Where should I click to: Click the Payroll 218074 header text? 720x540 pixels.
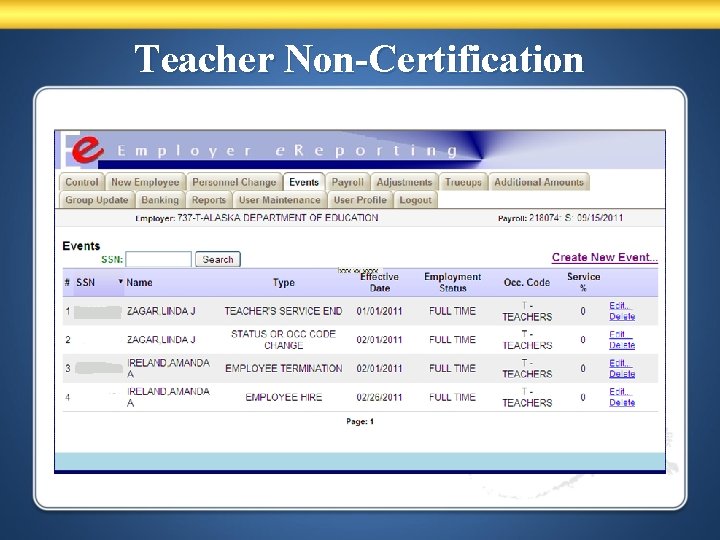pos(561,218)
